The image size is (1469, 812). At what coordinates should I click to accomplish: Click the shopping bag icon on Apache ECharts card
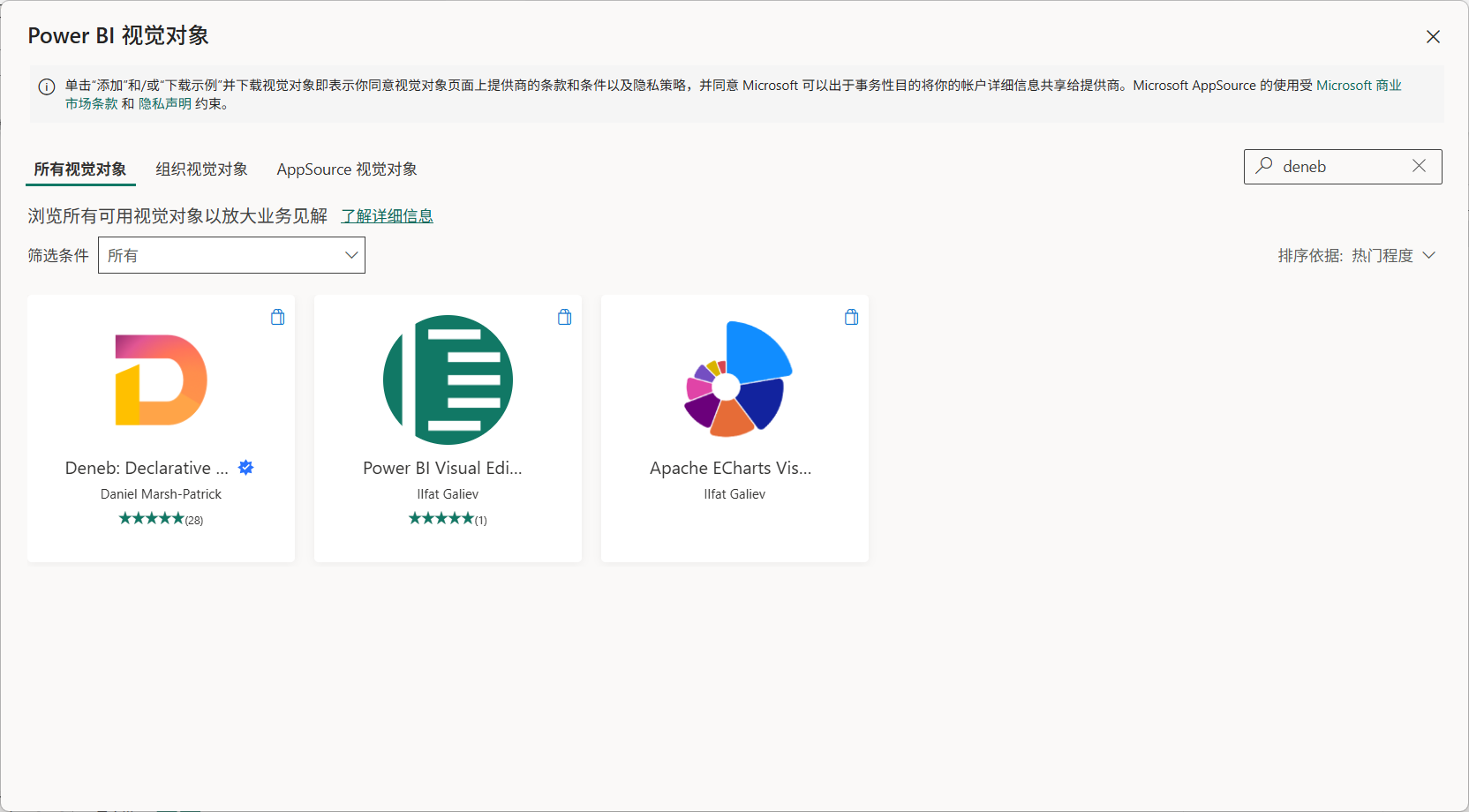[852, 317]
